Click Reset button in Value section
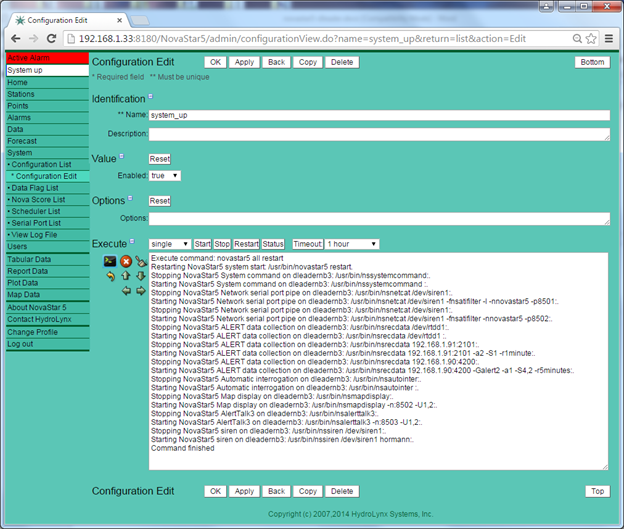The image size is (624, 529). click(160, 159)
